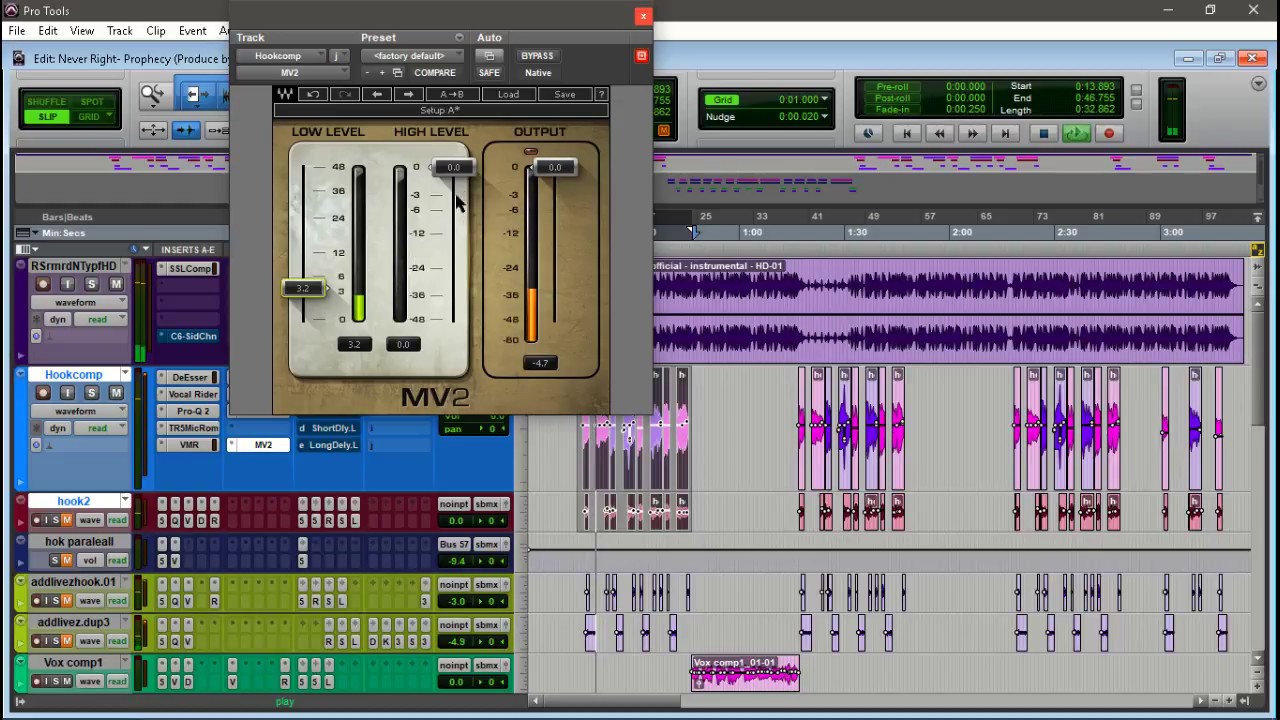Click COMPARE in the plugin header
The width and height of the screenshot is (1280, 720).
(x=434, y=73)
